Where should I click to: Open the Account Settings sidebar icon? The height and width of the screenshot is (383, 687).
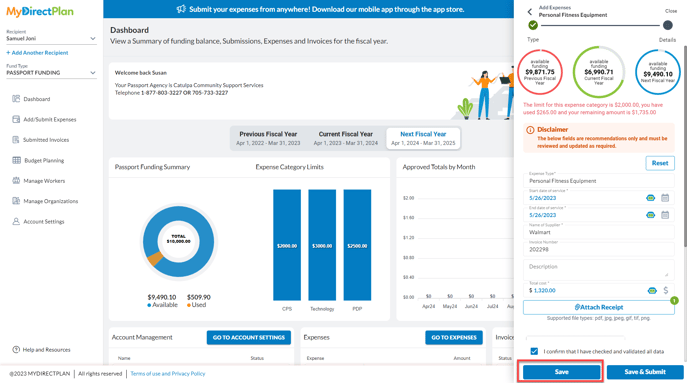click(16, 221)
